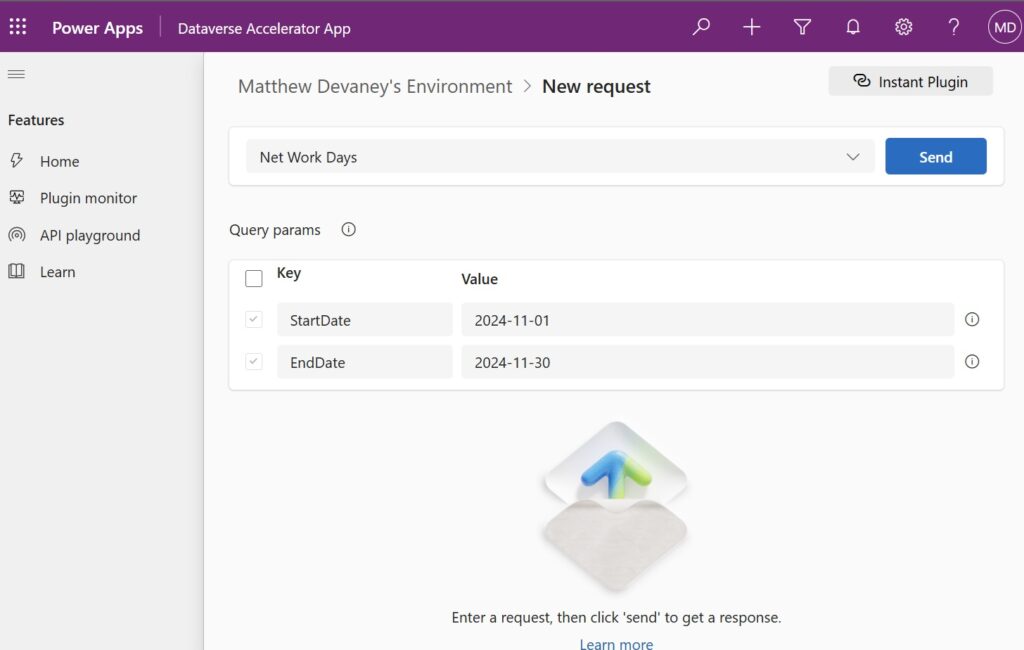The image size is (1024, 650).
Task: Click the Value column header
Action: (479, 279)
